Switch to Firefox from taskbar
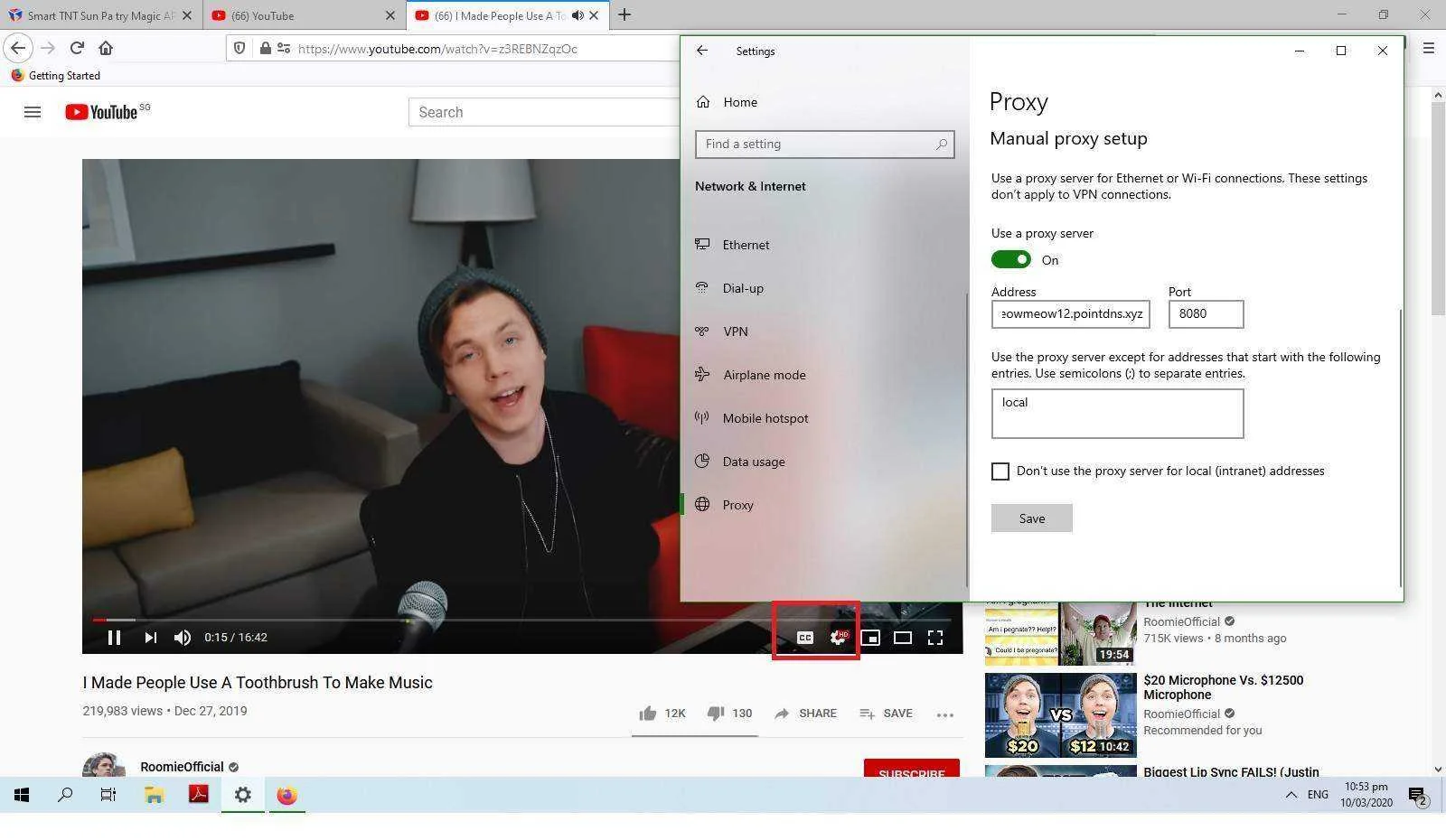The width and height of the screenshot is (1446, 840). coord(286,795)
